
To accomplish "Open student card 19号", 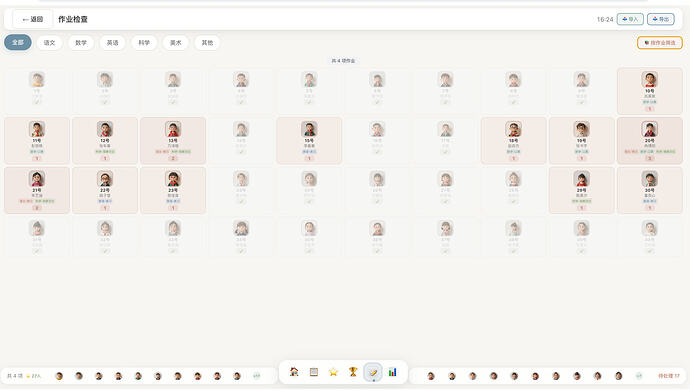I will click(581, 141).
